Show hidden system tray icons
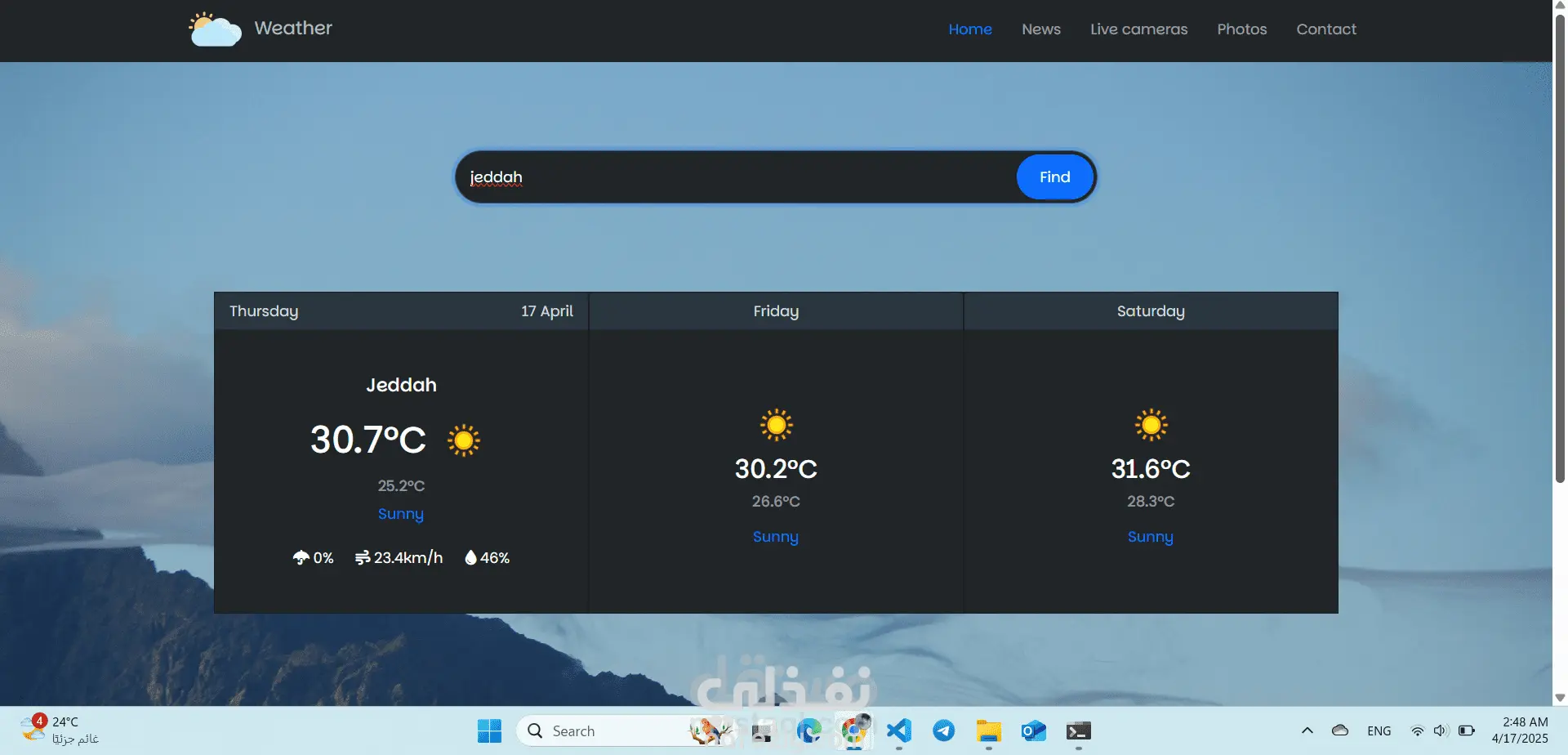The image size is (1568, 755). 1307,730
